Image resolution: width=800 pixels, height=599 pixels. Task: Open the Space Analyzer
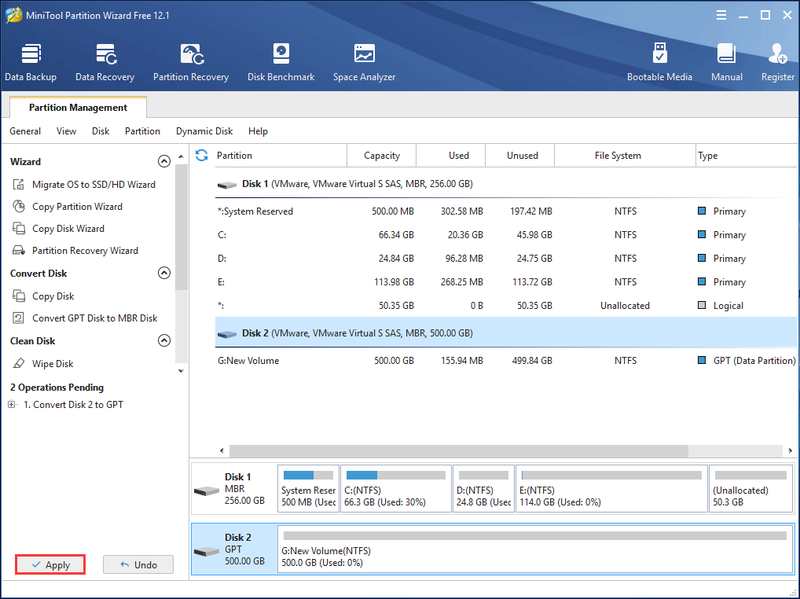coord(364,62)
